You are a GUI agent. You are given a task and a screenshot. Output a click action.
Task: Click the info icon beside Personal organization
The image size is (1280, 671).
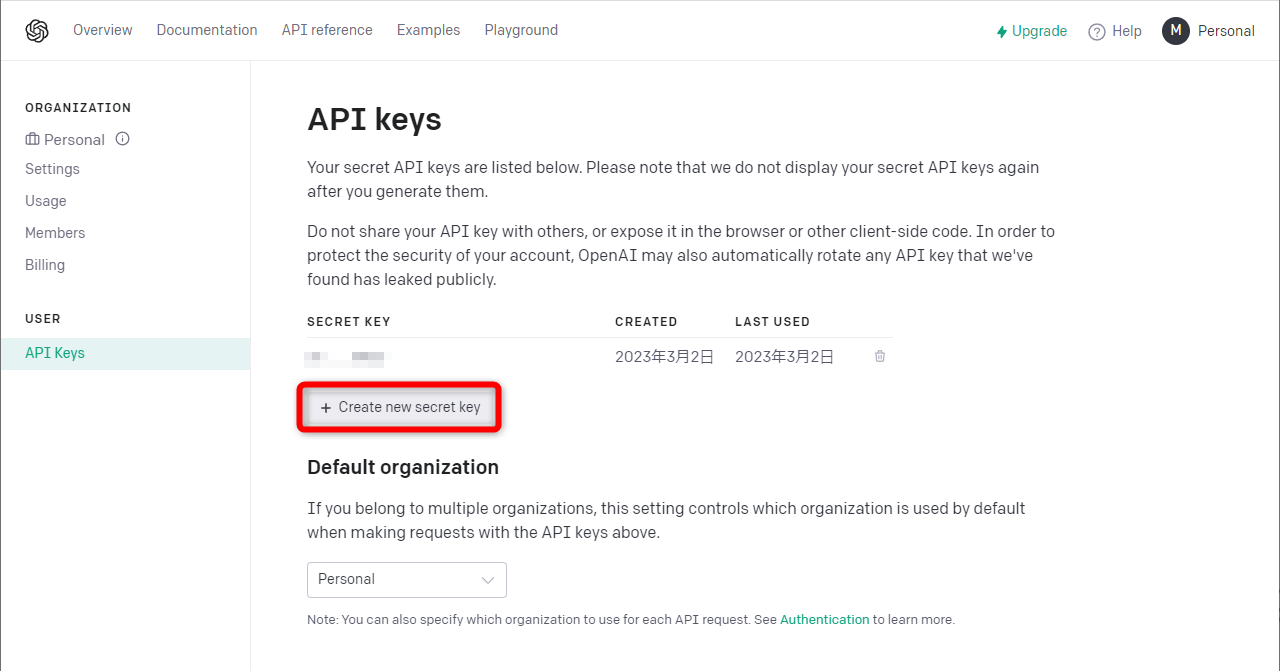click(x=122, y=139)
